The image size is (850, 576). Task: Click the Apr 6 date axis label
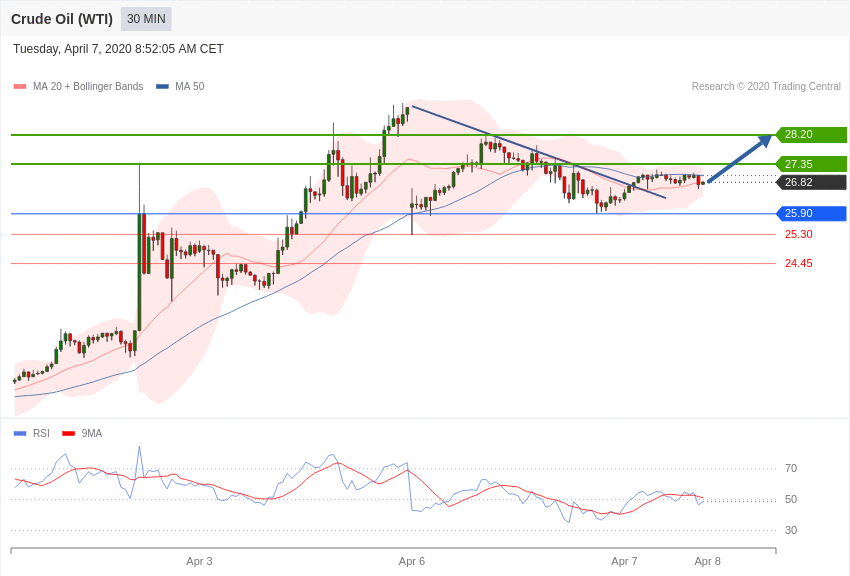pos(412,561)
